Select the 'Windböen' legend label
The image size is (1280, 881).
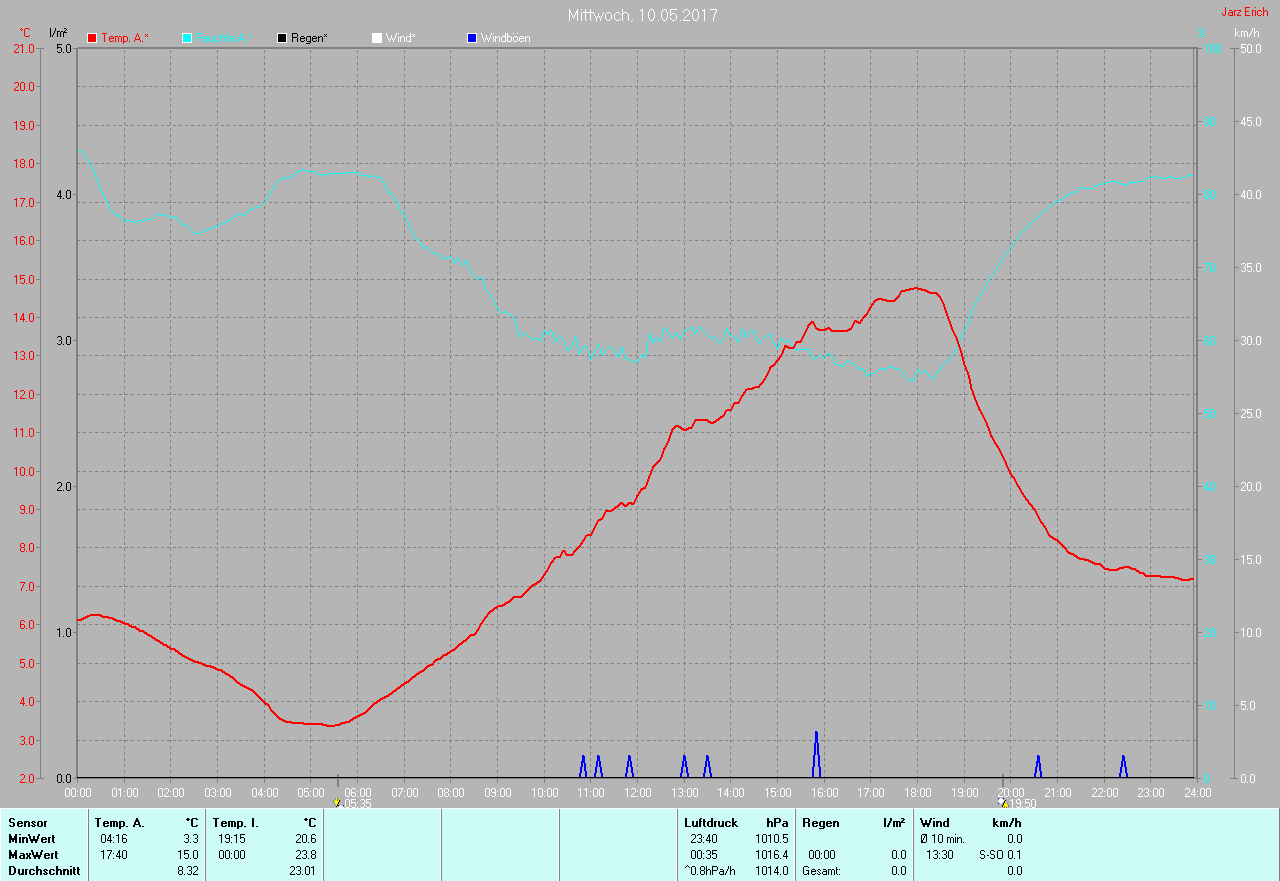506,38
